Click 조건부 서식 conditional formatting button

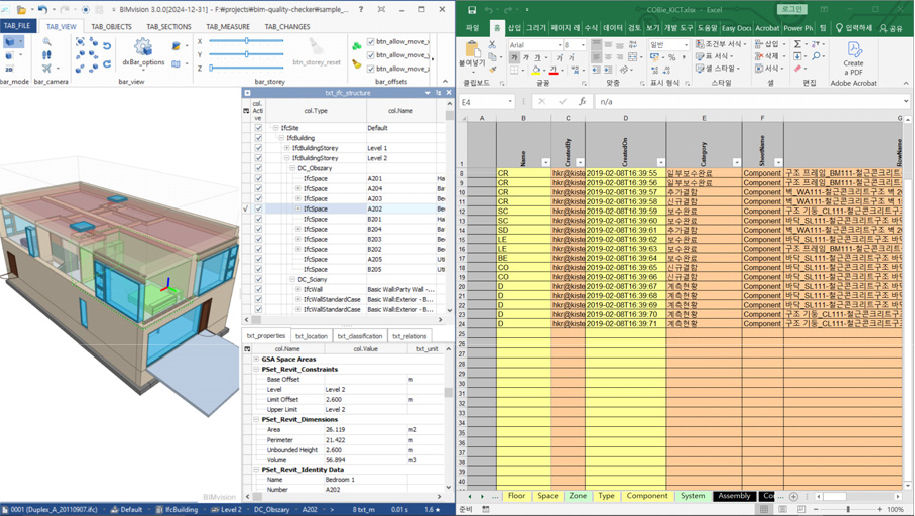722,44
